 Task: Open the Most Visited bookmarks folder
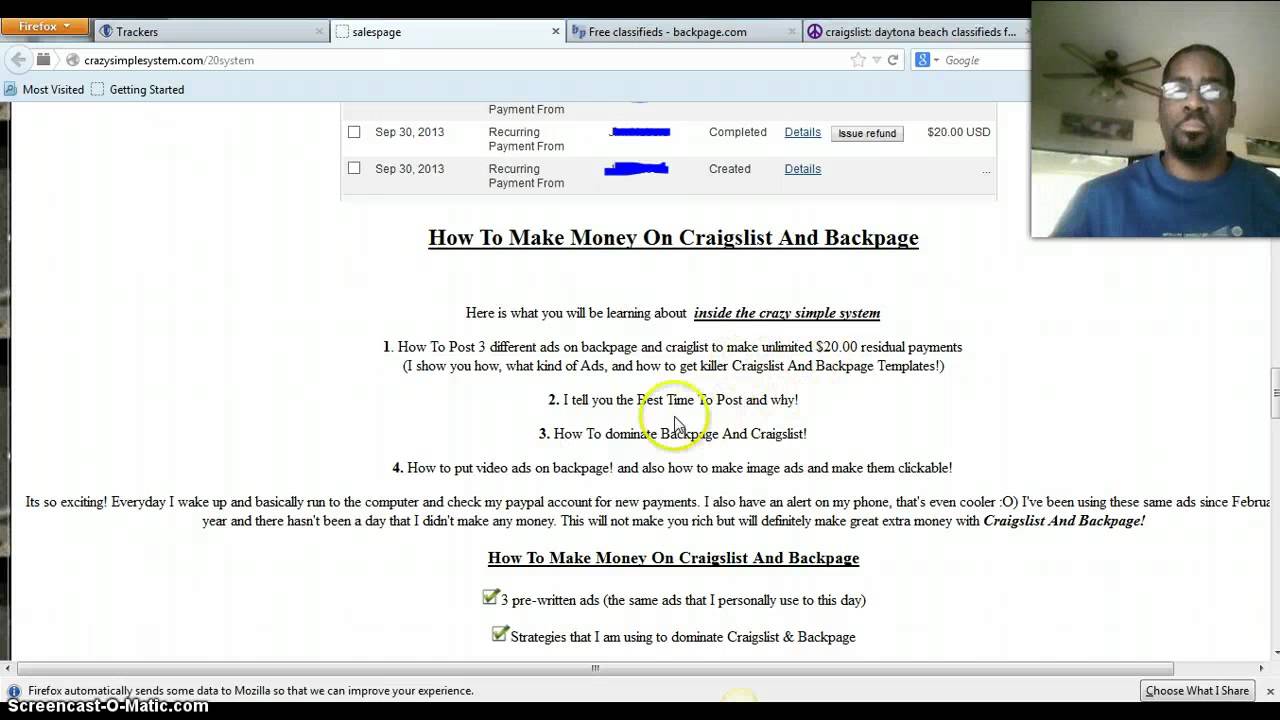tap(44, 89)
